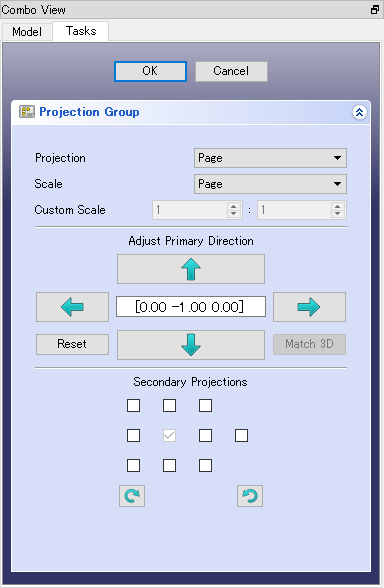
Task: Toggle middle-row left projection checkbox
Action: coord(134,435)
